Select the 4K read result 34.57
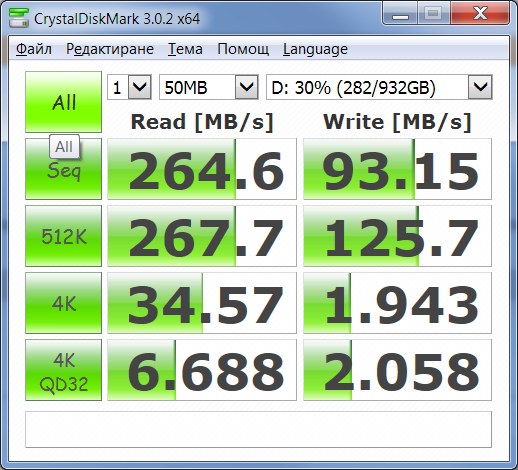 202,303
